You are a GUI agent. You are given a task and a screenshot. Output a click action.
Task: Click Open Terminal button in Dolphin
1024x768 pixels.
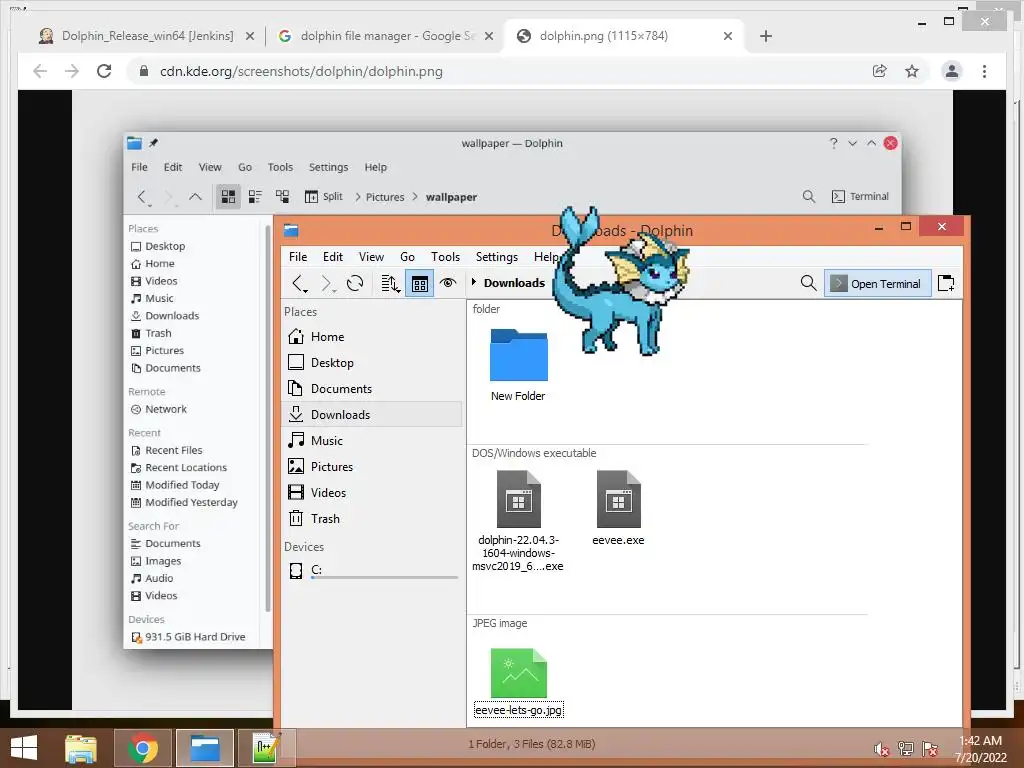click(878, 283)
